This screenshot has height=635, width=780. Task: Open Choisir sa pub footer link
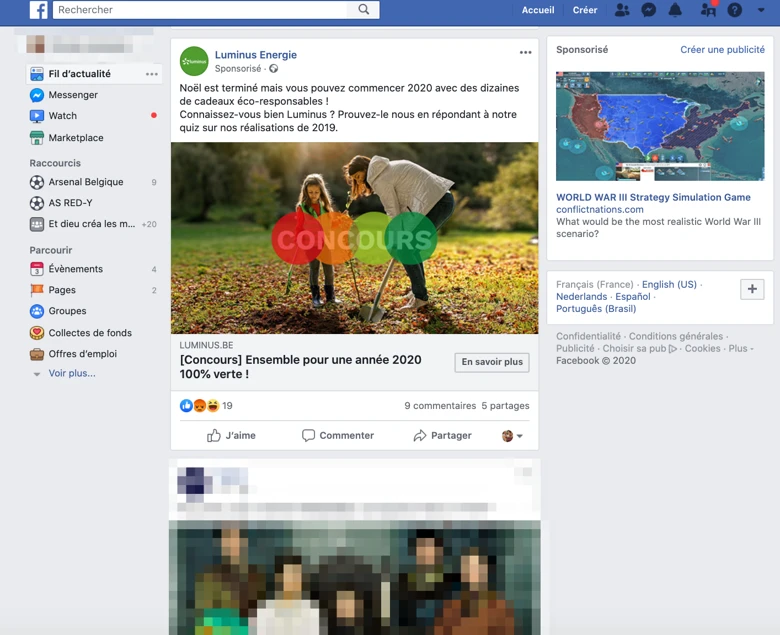click(x=640, y=349)
